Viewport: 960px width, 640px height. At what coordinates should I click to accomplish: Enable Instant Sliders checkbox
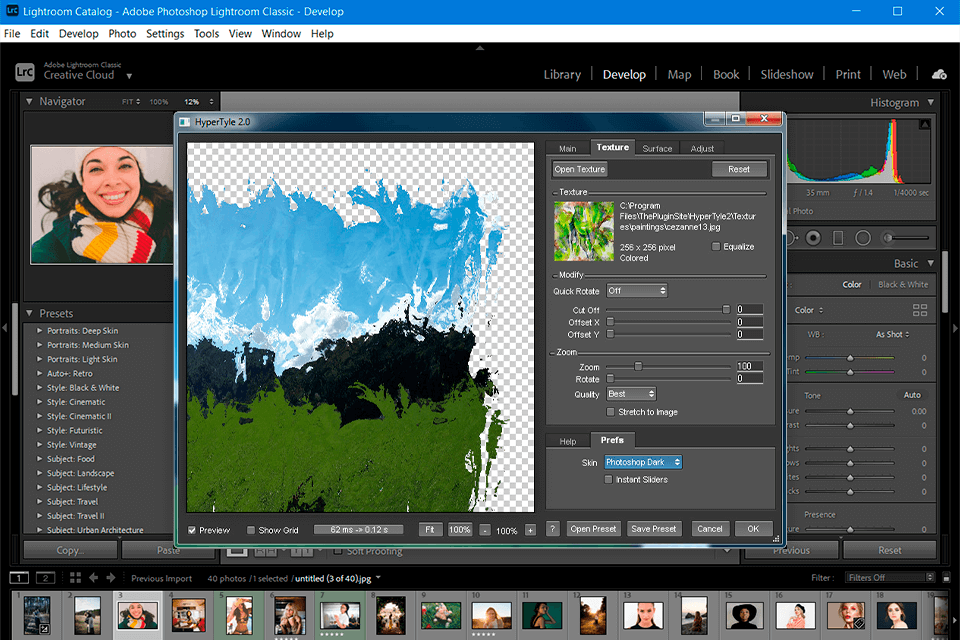click(x=608, y=480)
